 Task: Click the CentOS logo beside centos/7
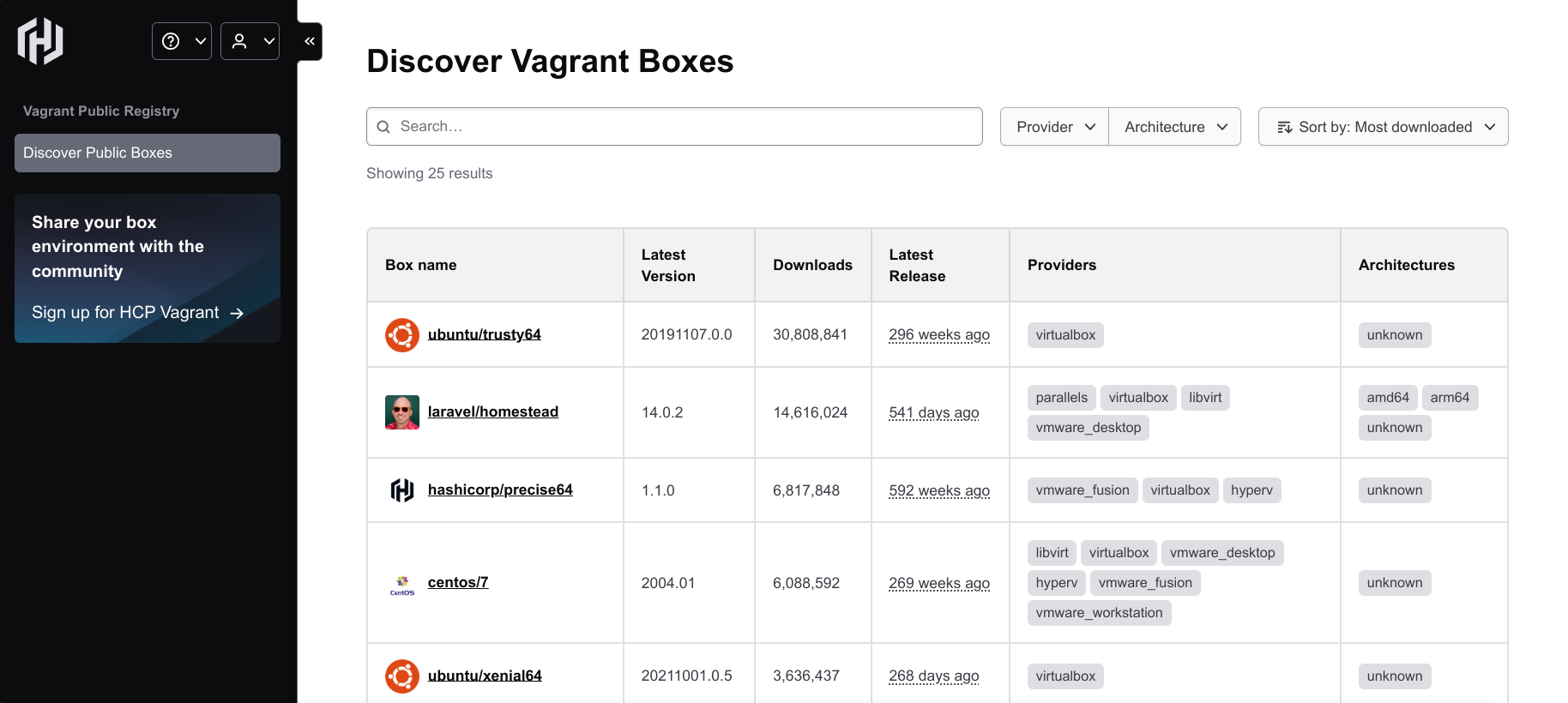pos(401,584)
